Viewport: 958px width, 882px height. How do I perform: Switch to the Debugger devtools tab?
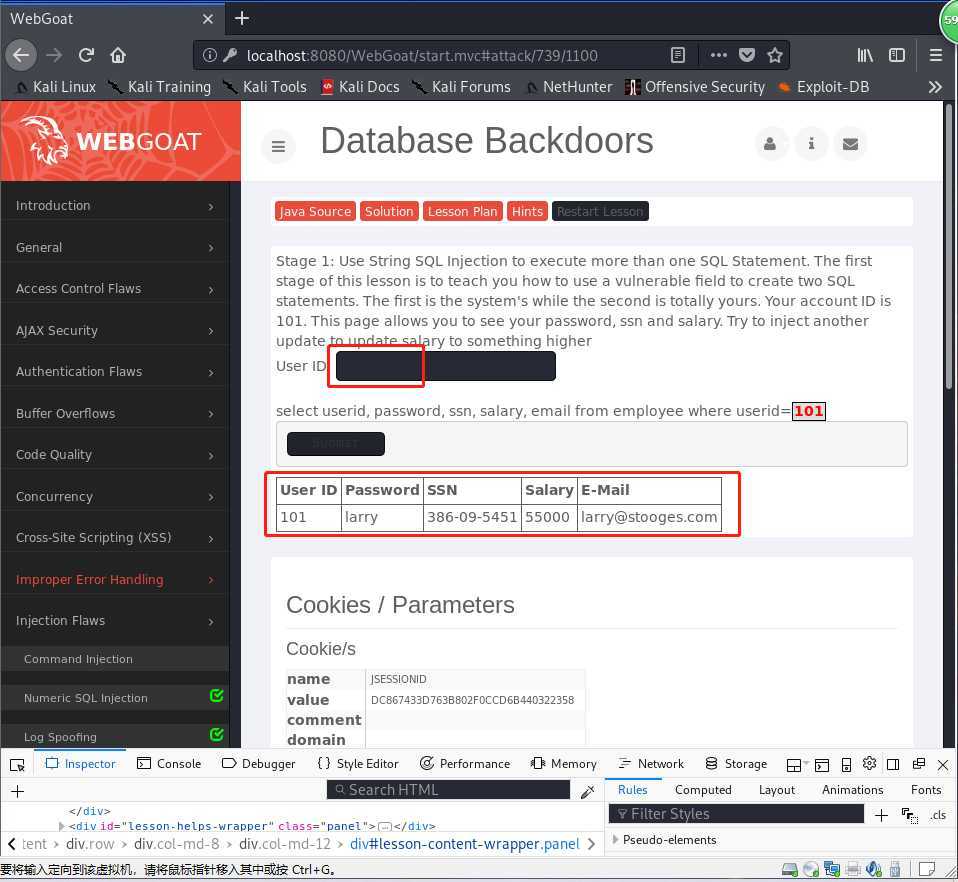click(x=258, y=765)
